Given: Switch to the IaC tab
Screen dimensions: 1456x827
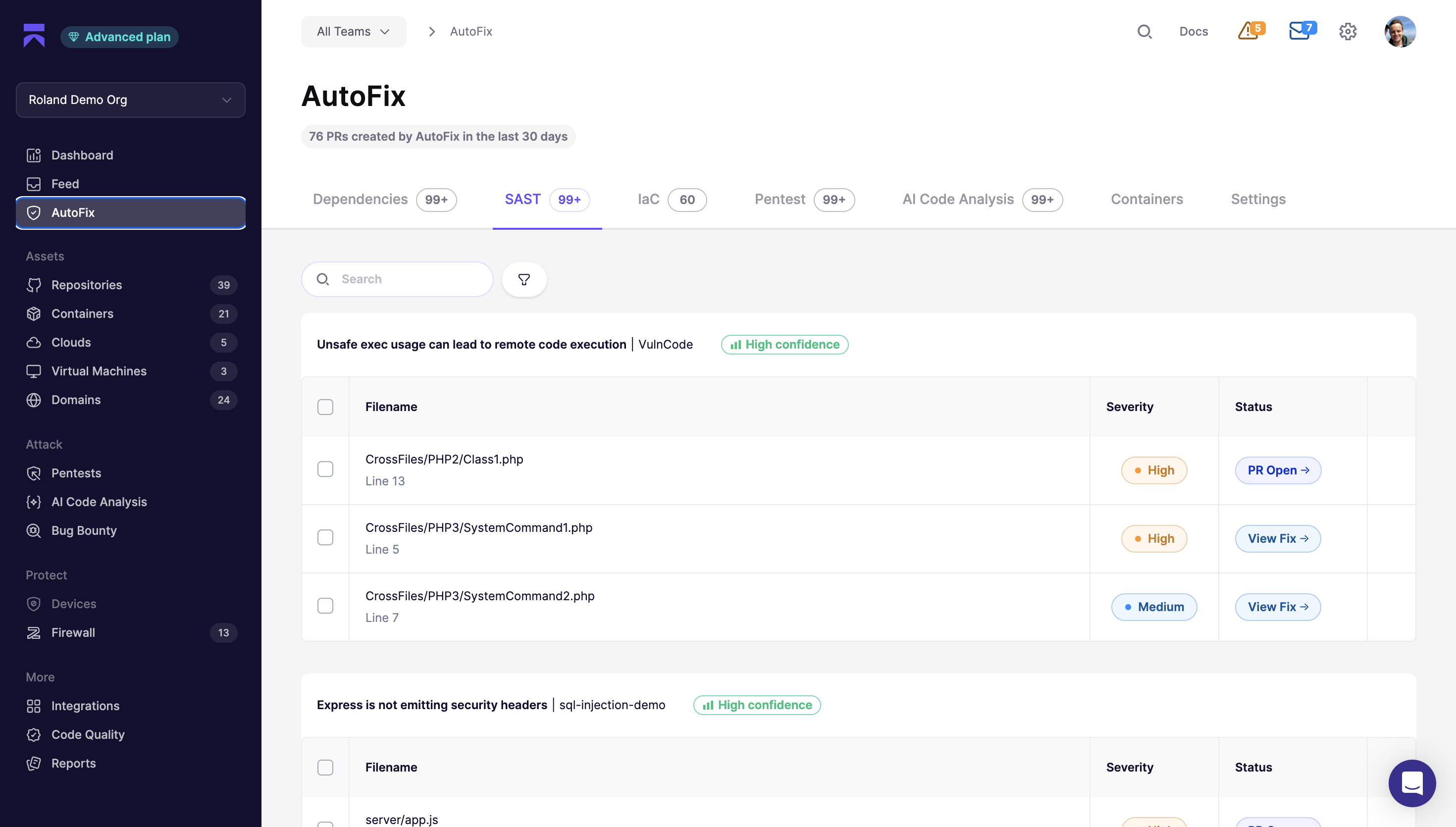Looking at the screenshot, I should [x=672, y=200].
